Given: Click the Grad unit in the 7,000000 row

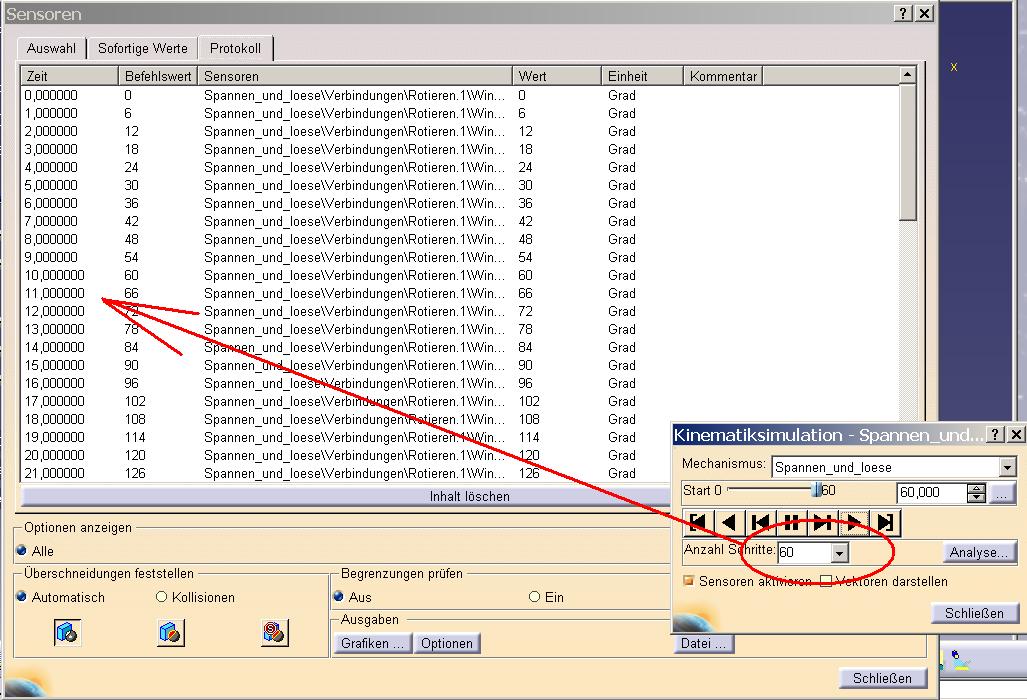Looking at the screenshot, I should pyautogui.click(x=622, y=221).
